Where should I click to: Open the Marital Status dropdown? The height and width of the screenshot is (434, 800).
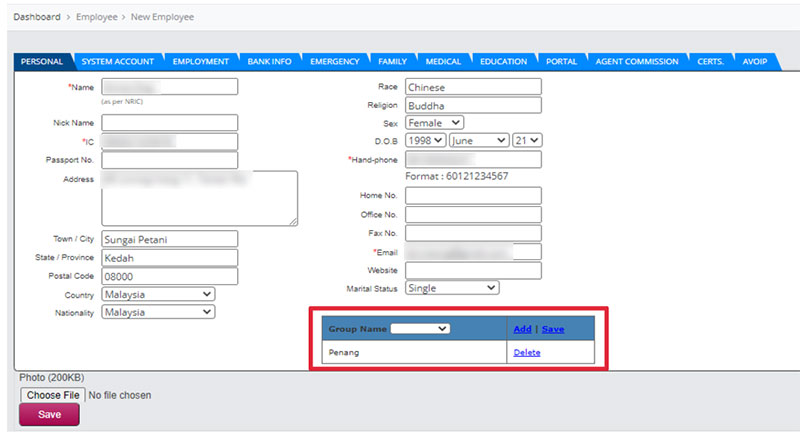pos(451,288)
